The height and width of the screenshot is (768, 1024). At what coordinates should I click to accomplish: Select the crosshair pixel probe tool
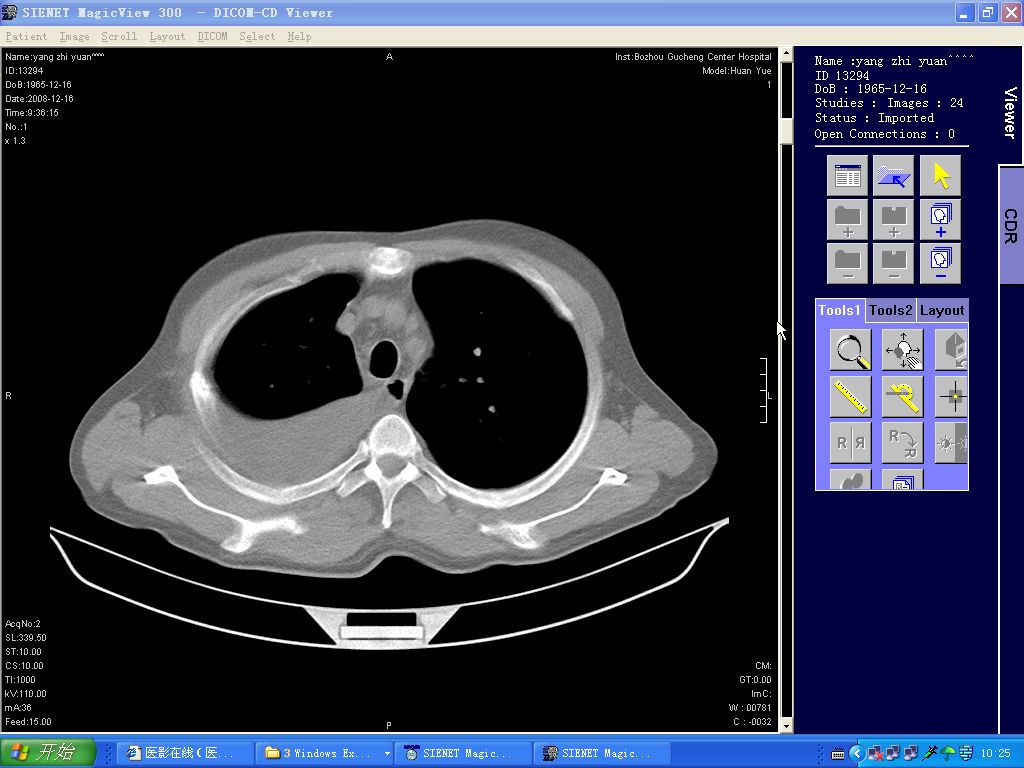[952, 396]
